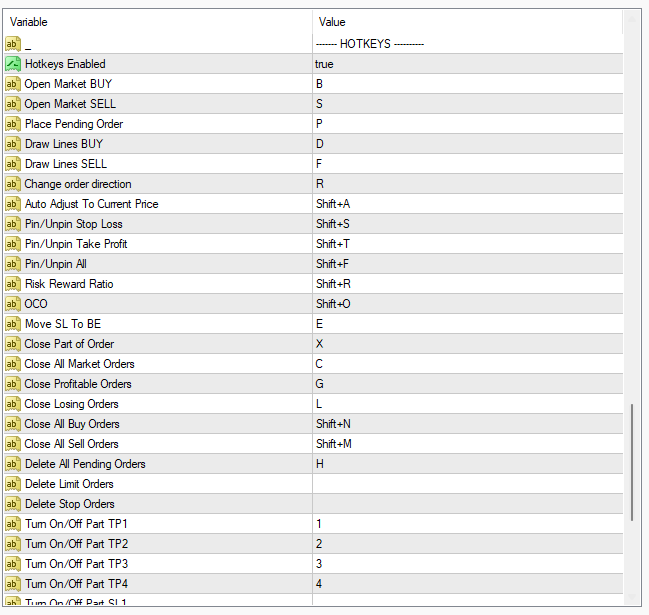Screen dimensions: 649x615
Task: Click the icon beside Delete Limit Orders
Action: (x=13, y=484)
